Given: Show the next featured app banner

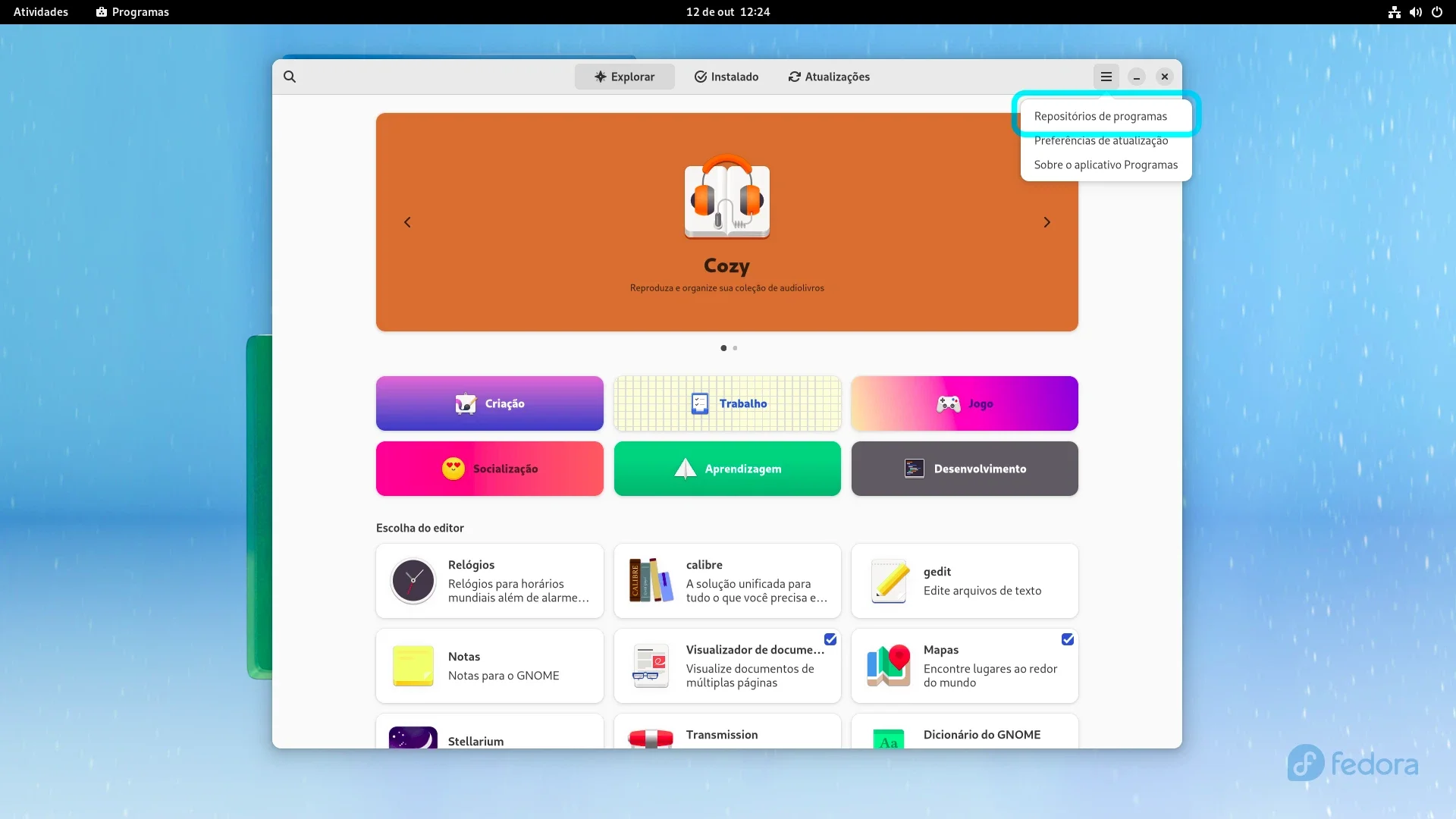Looking at the screenshot, I should point(1047,222).
